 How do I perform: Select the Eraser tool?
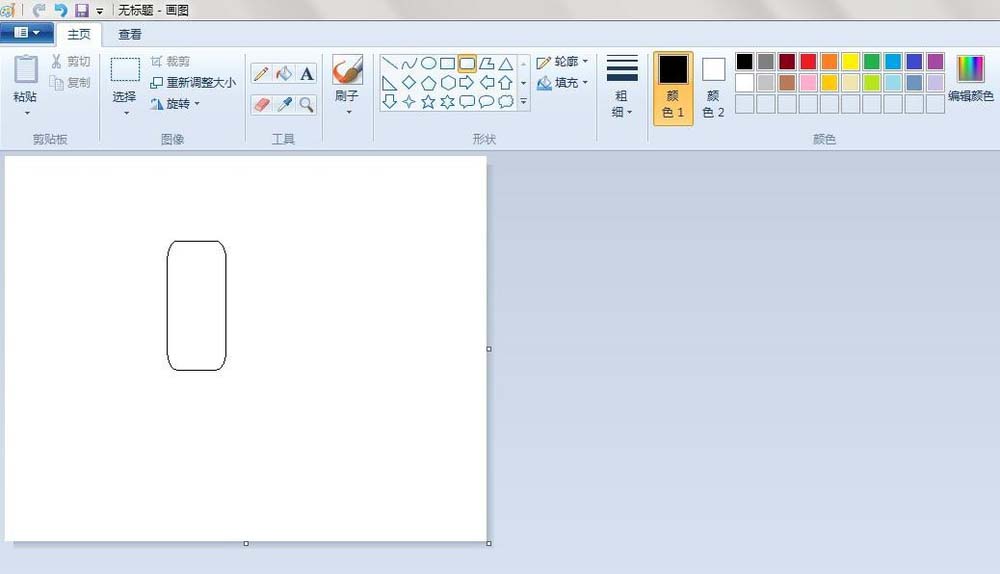click(261, 104)
